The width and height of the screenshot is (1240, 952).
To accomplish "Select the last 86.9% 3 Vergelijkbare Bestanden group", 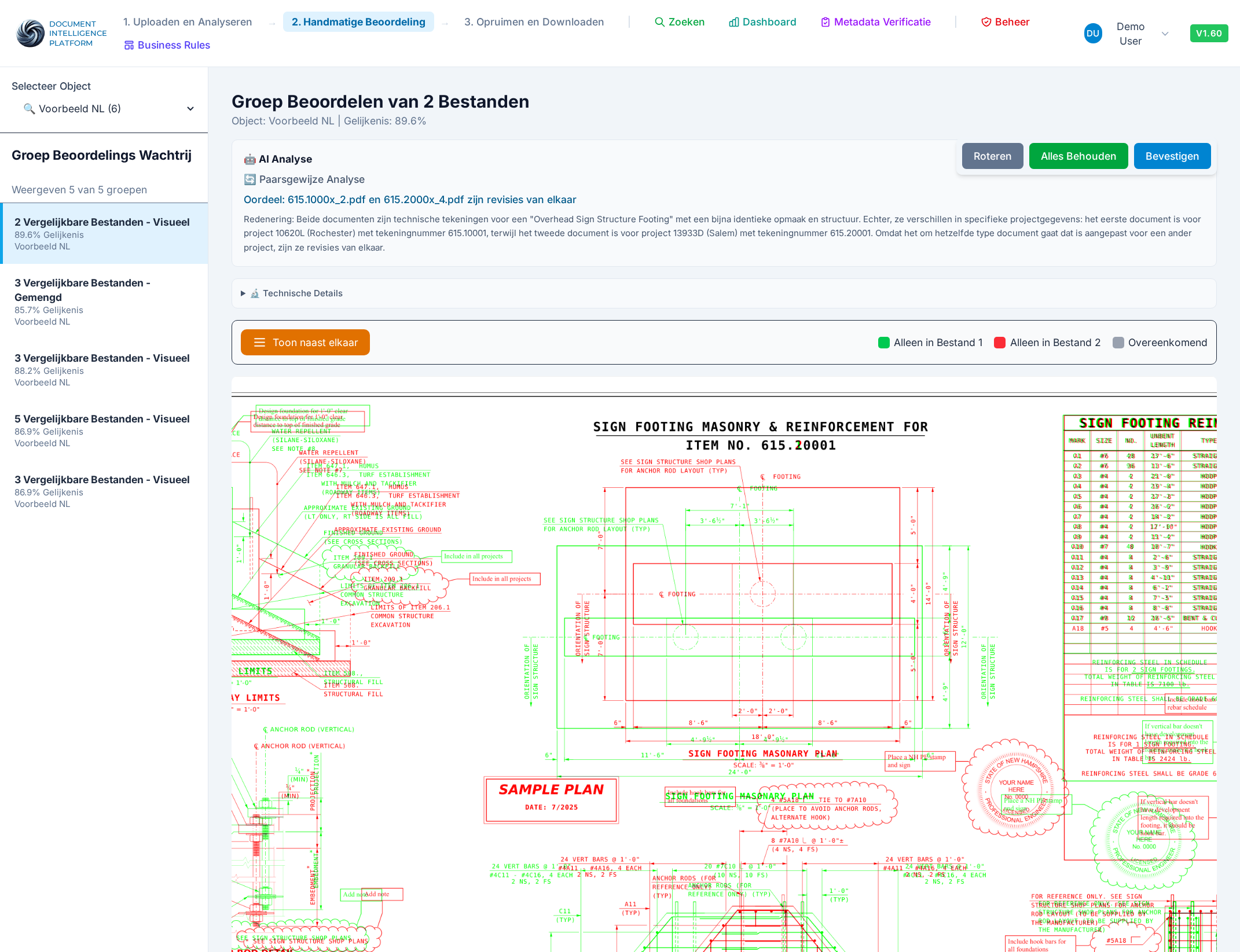I will (104, 491).
